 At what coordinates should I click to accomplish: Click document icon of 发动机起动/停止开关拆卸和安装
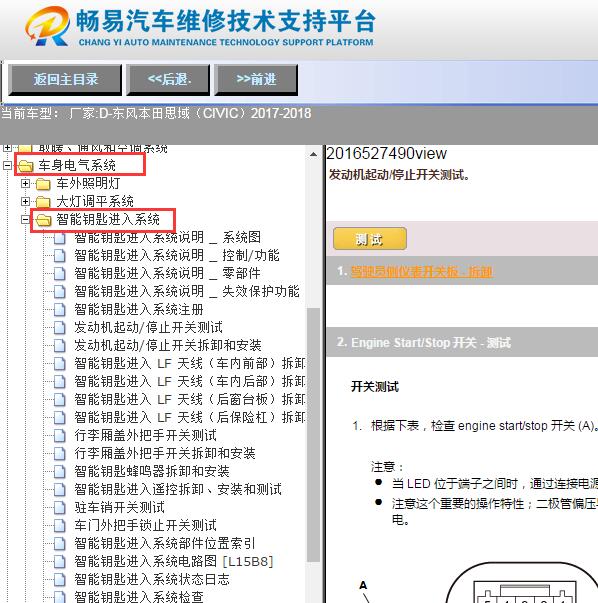pos(60,346)
